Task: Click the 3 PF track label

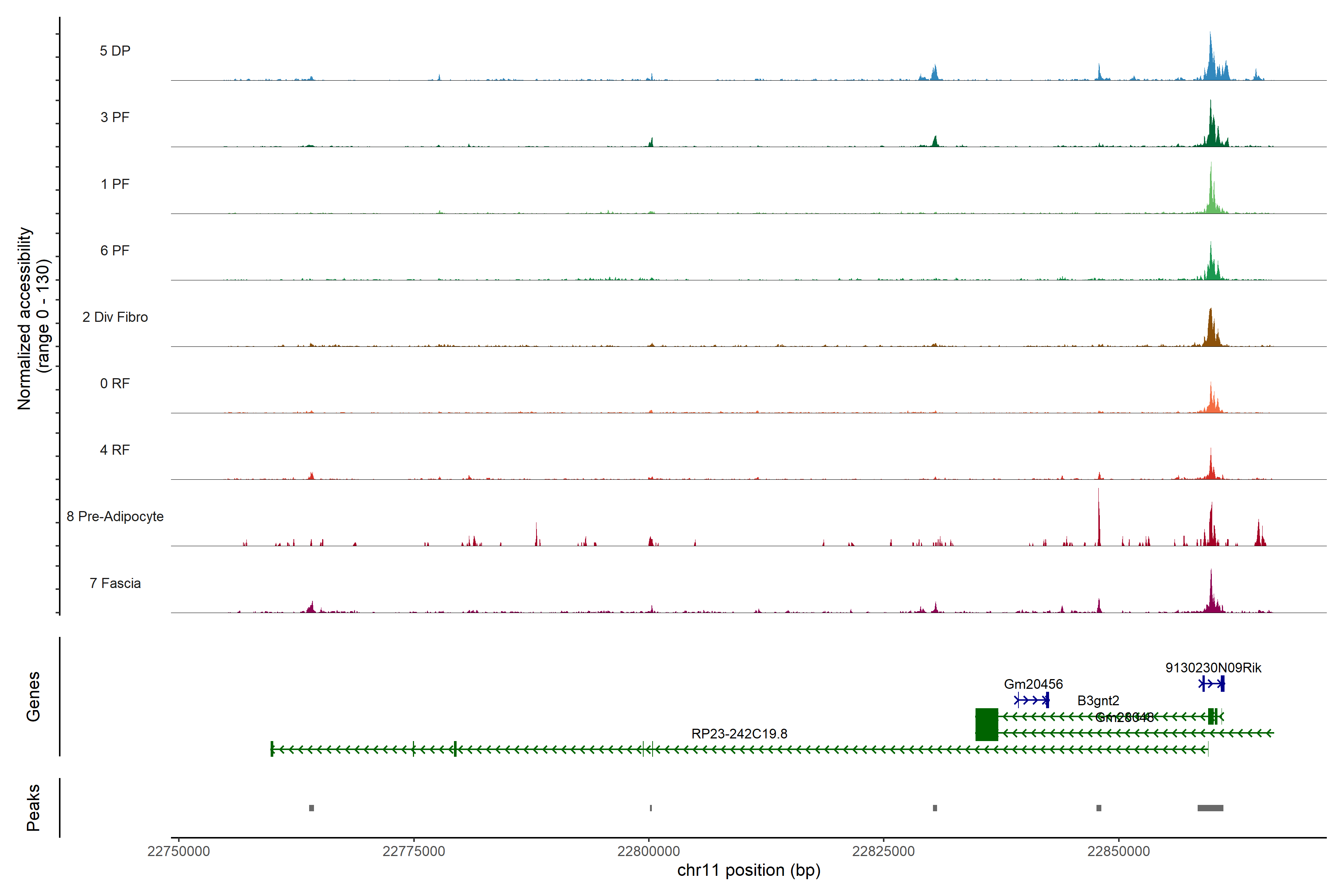Action: (115, 117)
